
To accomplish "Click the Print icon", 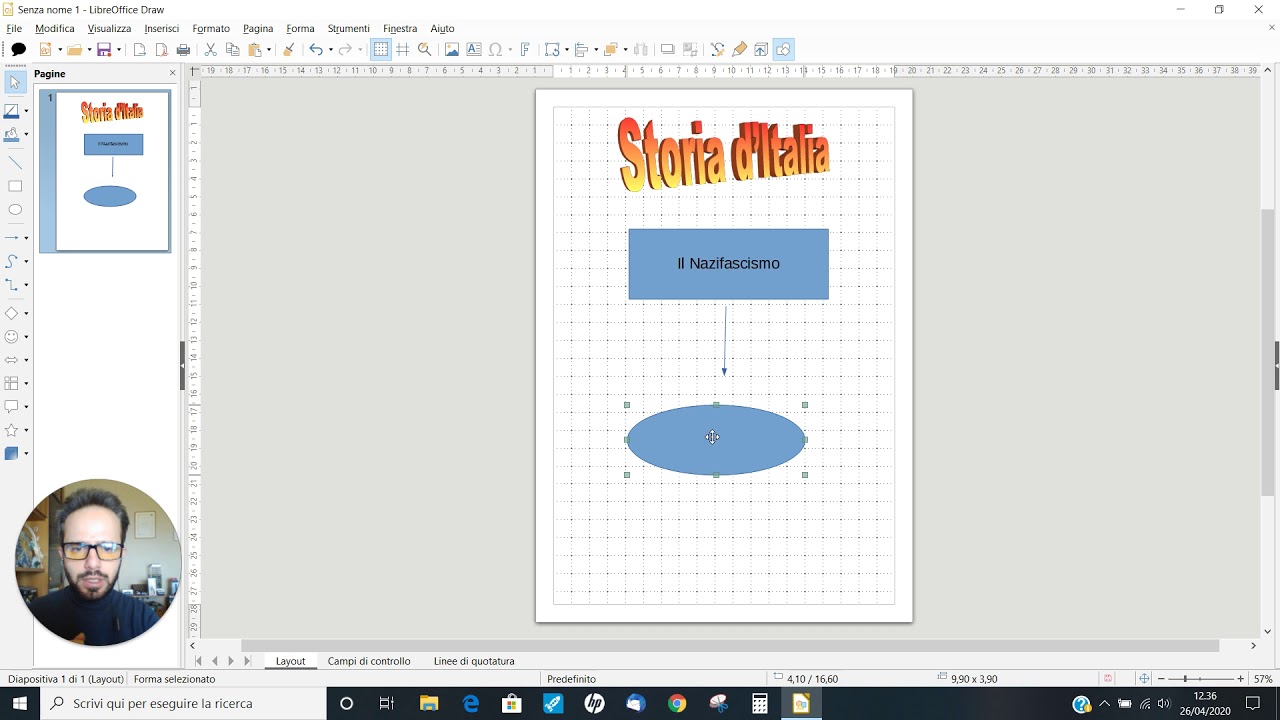I will [x=183, y=49].
